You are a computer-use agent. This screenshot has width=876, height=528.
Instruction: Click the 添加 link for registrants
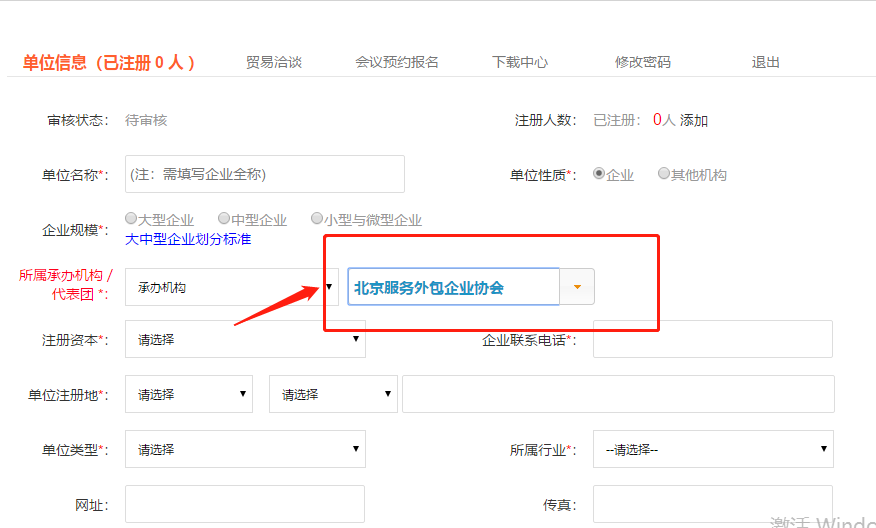694,120
